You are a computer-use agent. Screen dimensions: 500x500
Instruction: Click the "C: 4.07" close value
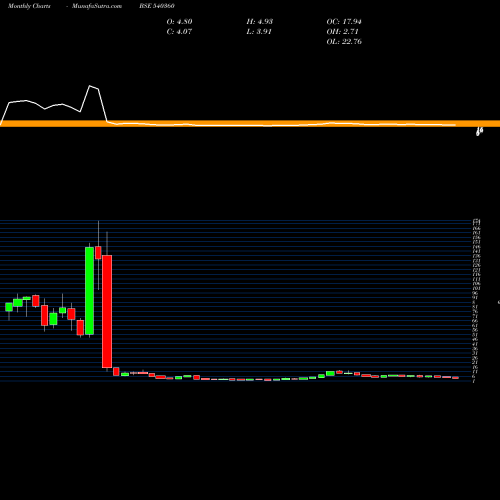pyautogui.click(x=179, y=32)
